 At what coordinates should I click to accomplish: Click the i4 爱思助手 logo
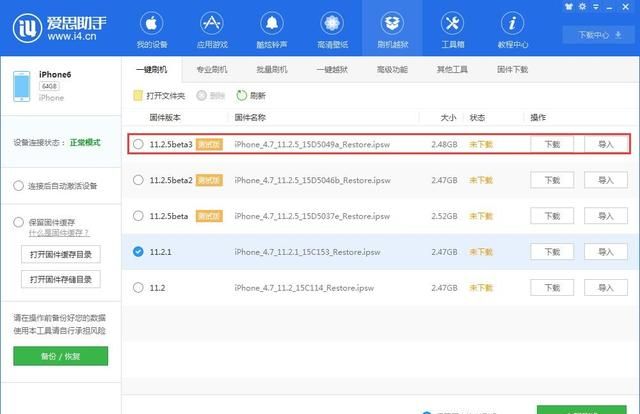(60, 28)
